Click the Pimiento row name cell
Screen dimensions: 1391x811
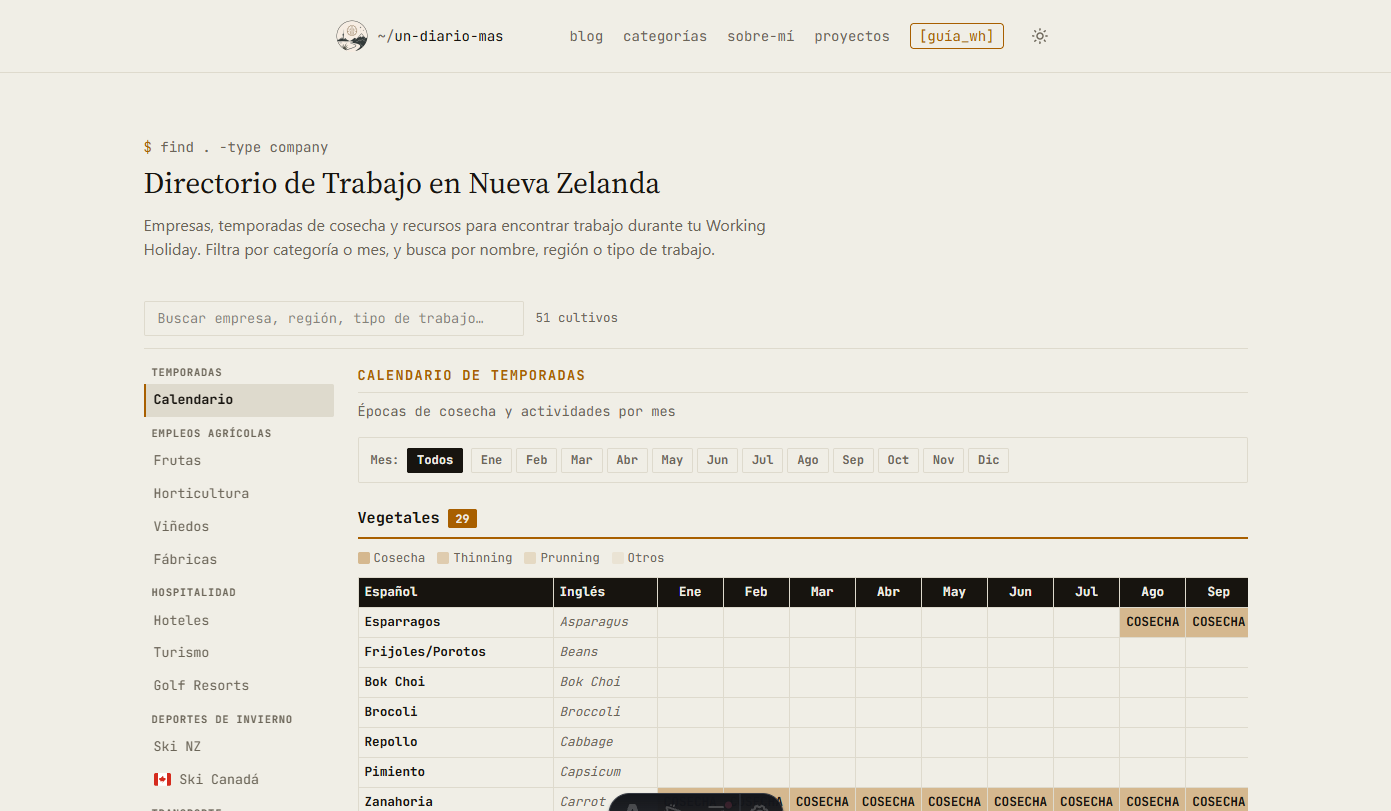pyautogui.click(x=456, y=772)
